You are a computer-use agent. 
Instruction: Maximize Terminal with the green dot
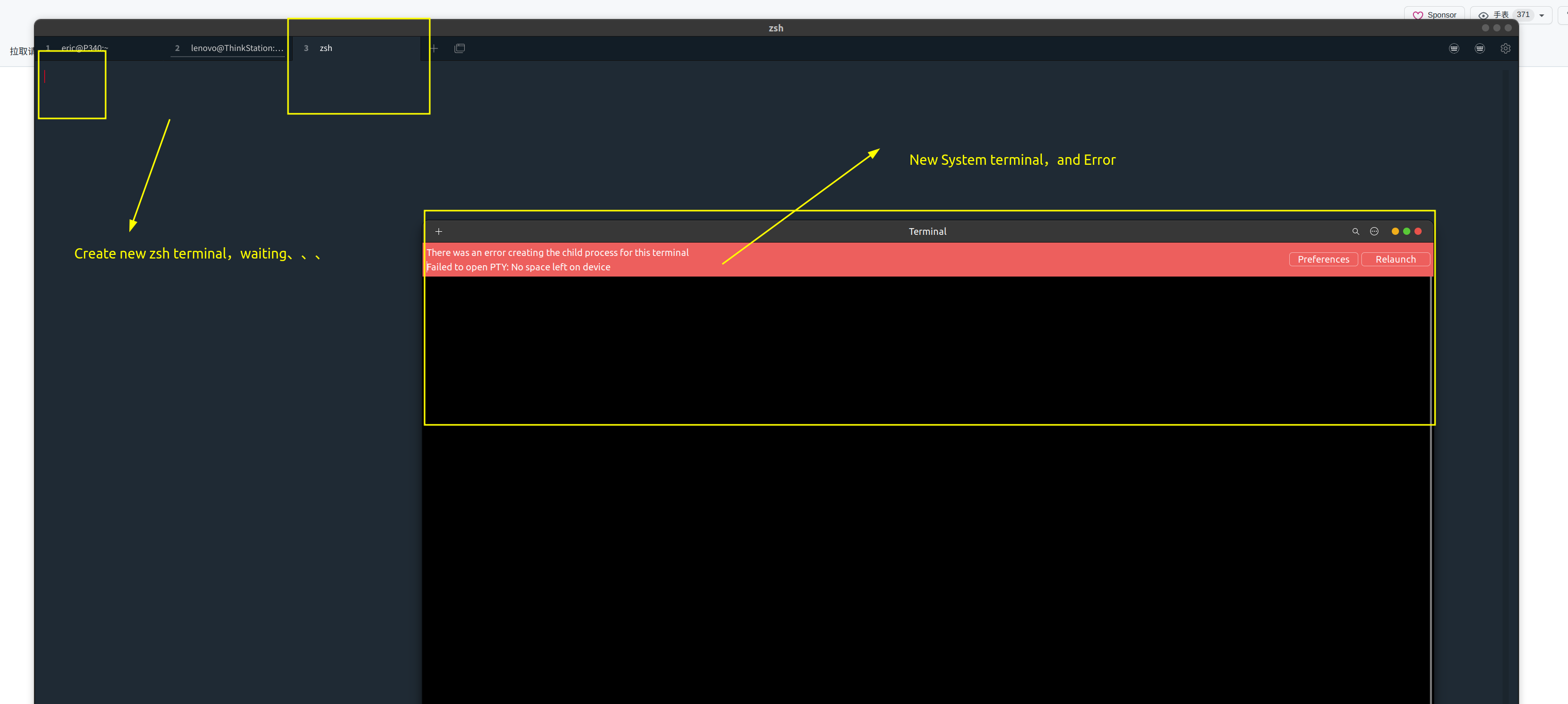1407,231
